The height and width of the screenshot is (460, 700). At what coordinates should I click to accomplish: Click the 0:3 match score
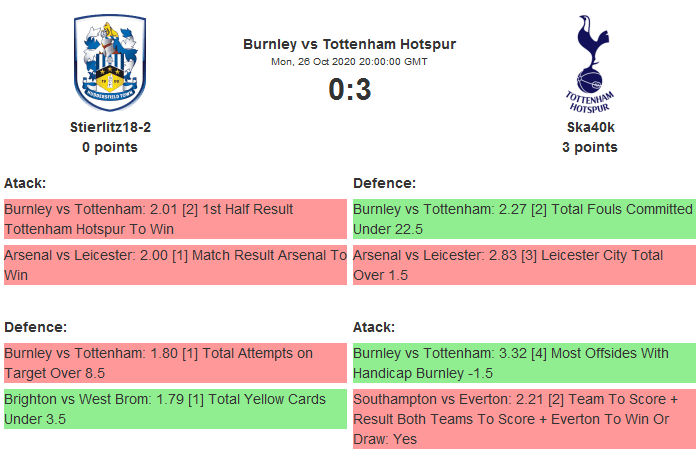click(x=349, y=89)
